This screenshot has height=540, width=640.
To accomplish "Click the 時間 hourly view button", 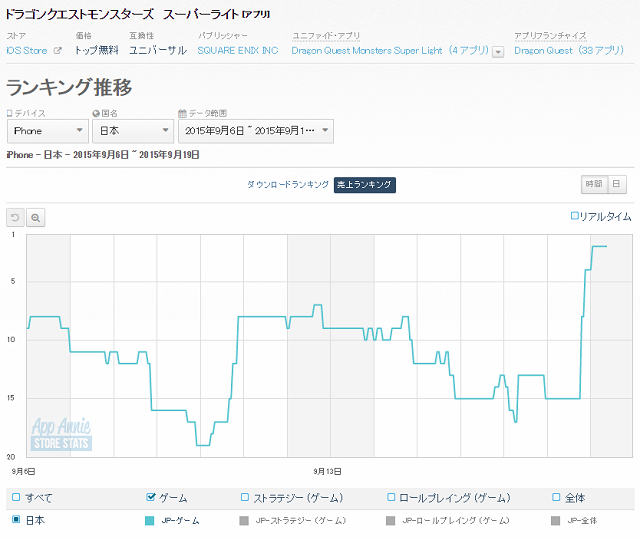I will pyautogui.click(x=594, y=184).
